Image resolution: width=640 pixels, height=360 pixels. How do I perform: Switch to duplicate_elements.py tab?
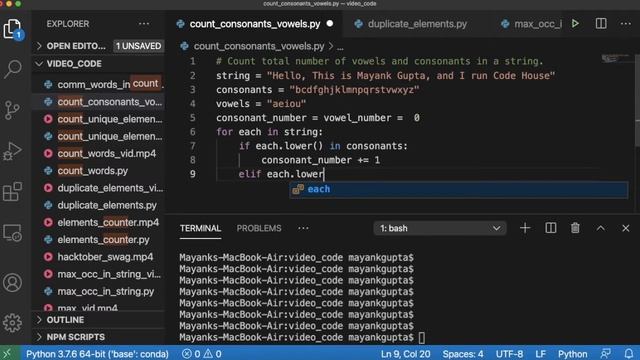(417, 24)
